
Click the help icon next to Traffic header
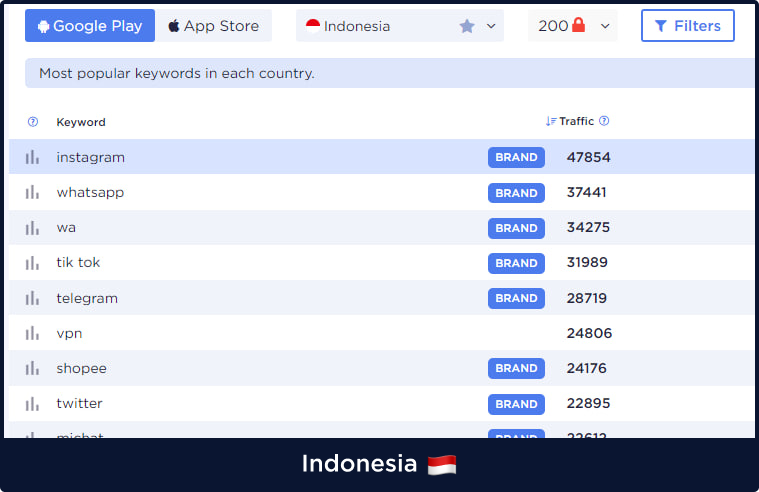click(604, 121)
